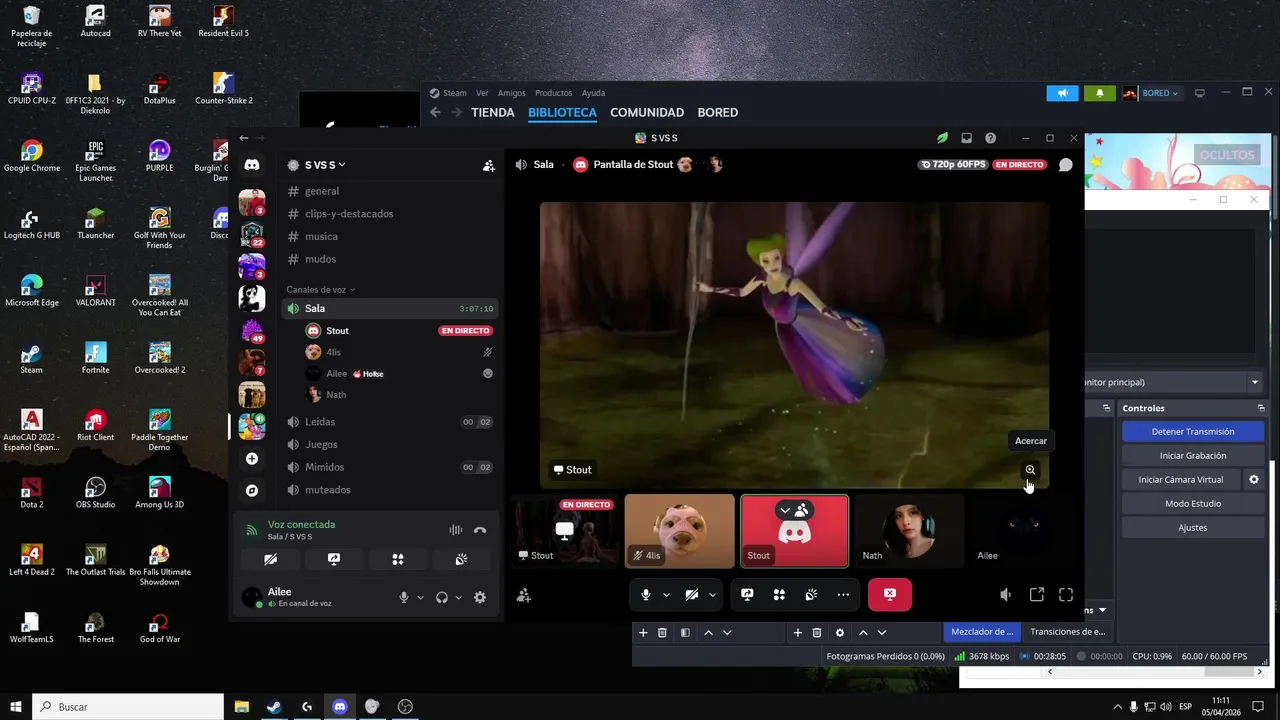Click chevron above Stout Discord tile
The height and width of the screenshot is (720, 1280).
point(785,511)
